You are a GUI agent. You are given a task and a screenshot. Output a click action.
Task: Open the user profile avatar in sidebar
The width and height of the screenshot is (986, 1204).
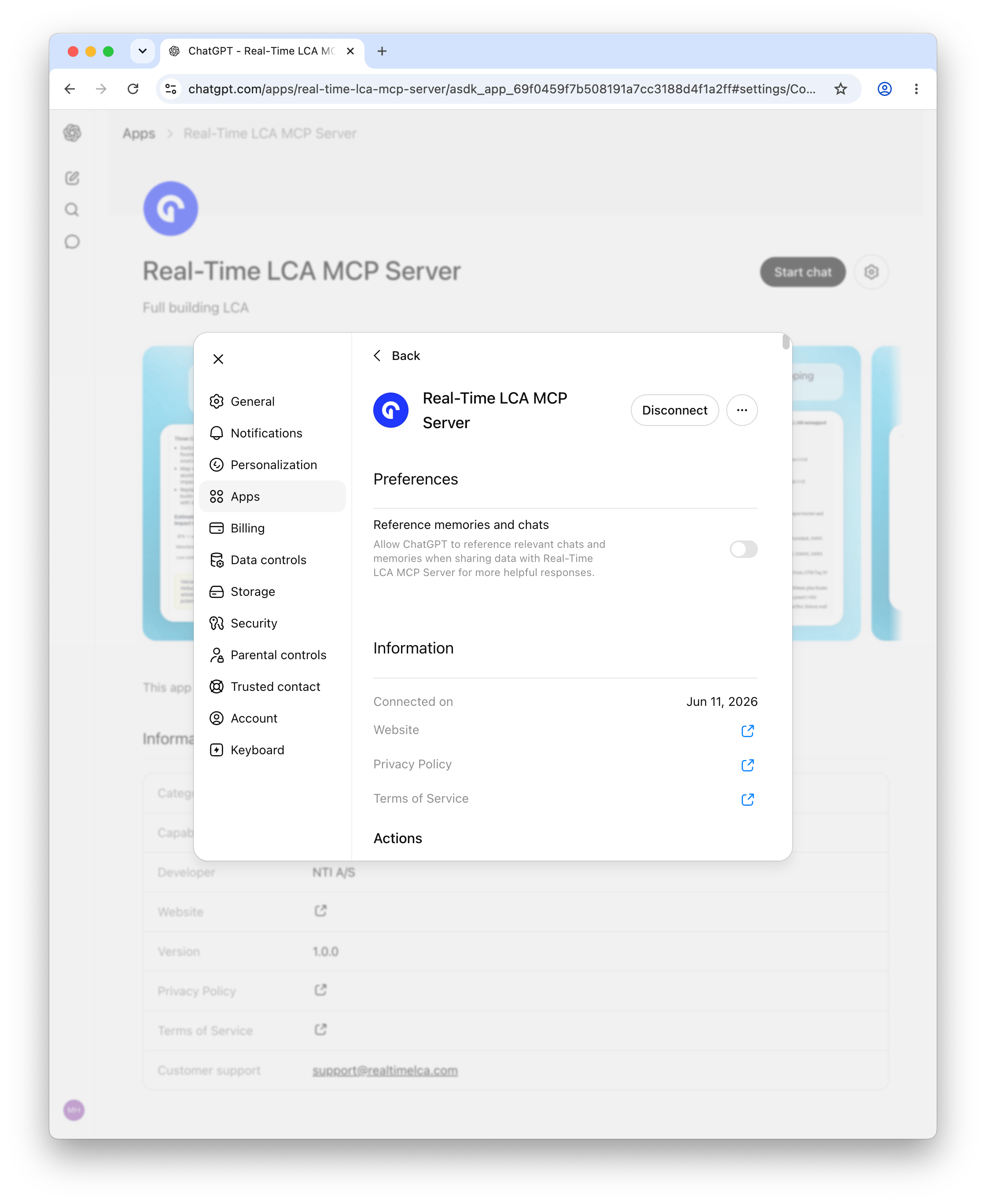point(74,1110)
